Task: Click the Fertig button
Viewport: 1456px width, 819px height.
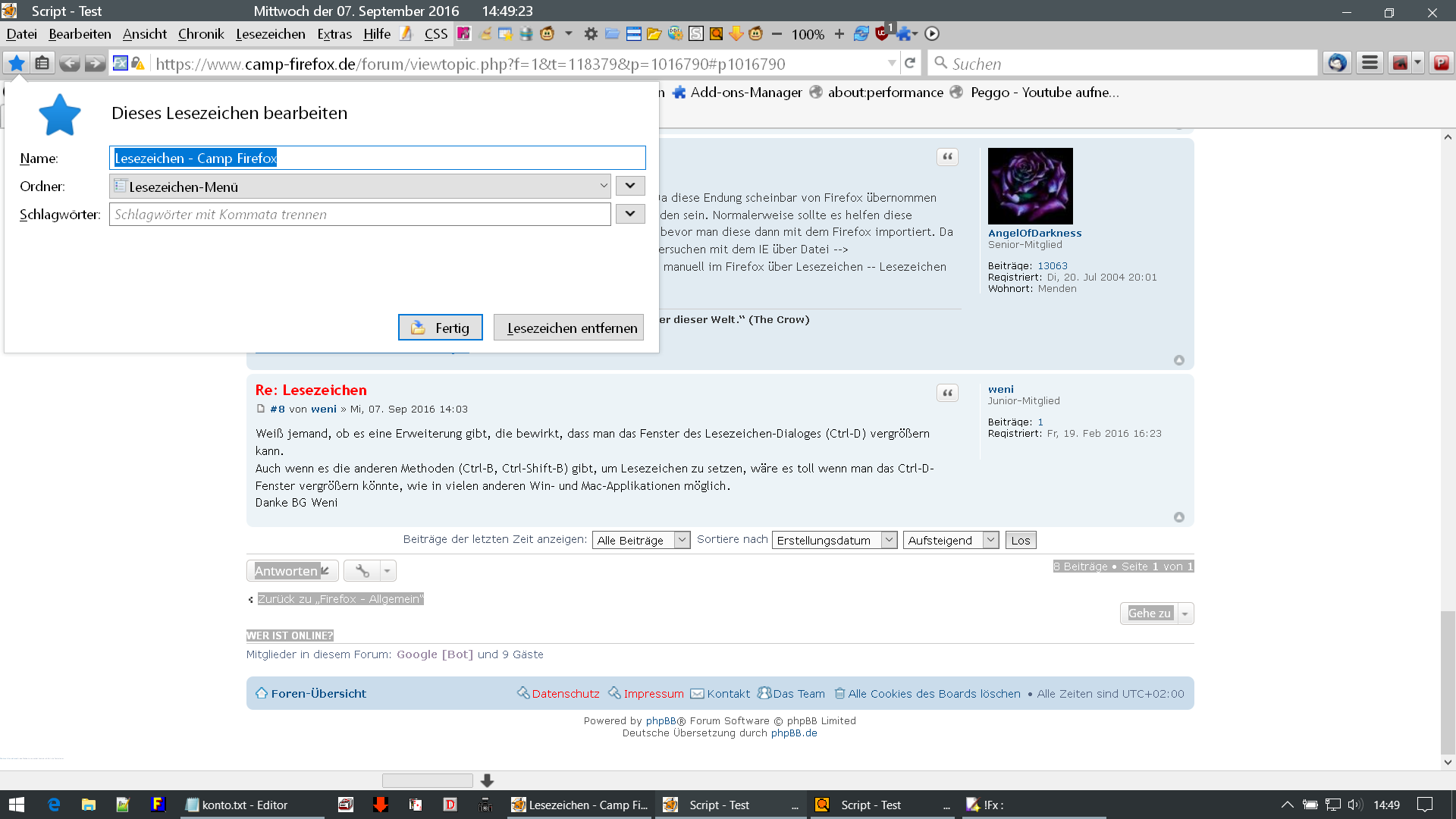Action: coord(440,328)
